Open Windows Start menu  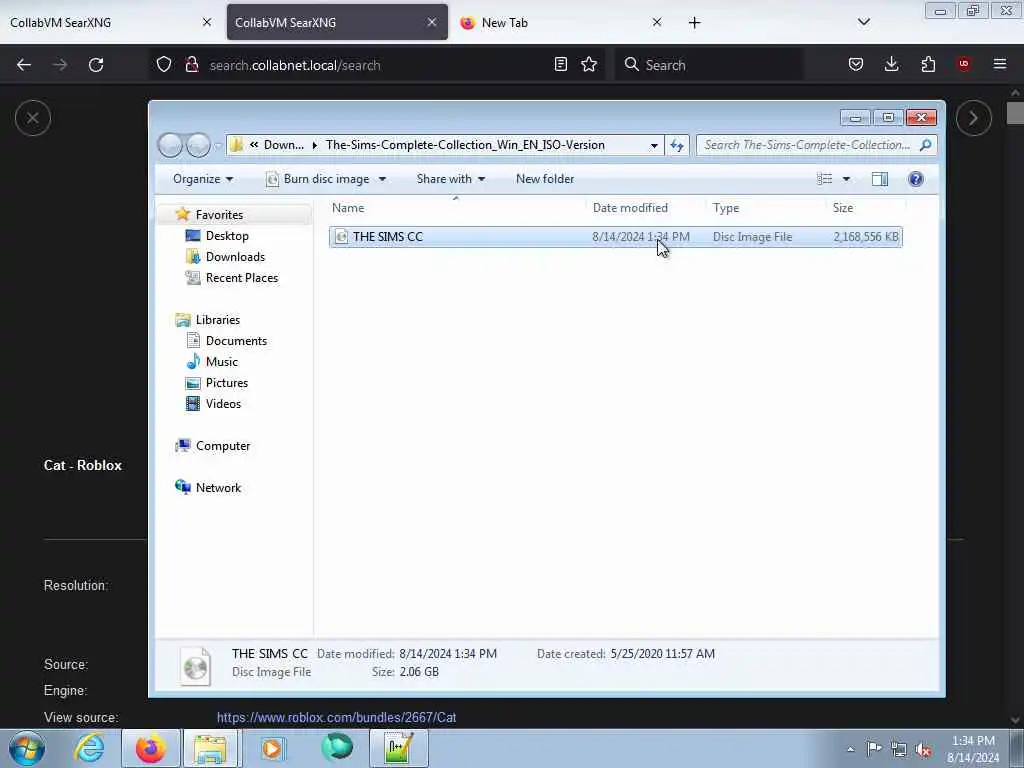click(27, 748)
